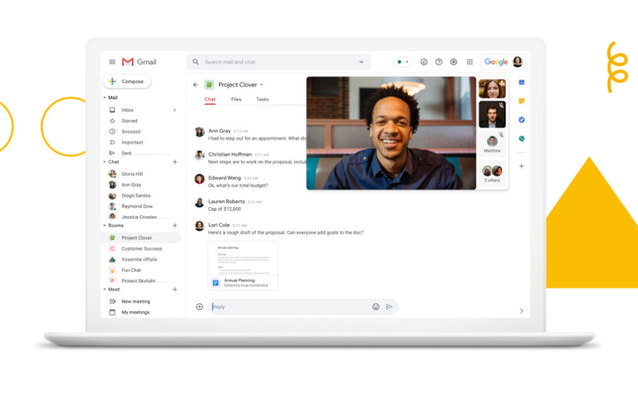
Task: Click the Google logo
Action: 496,62
